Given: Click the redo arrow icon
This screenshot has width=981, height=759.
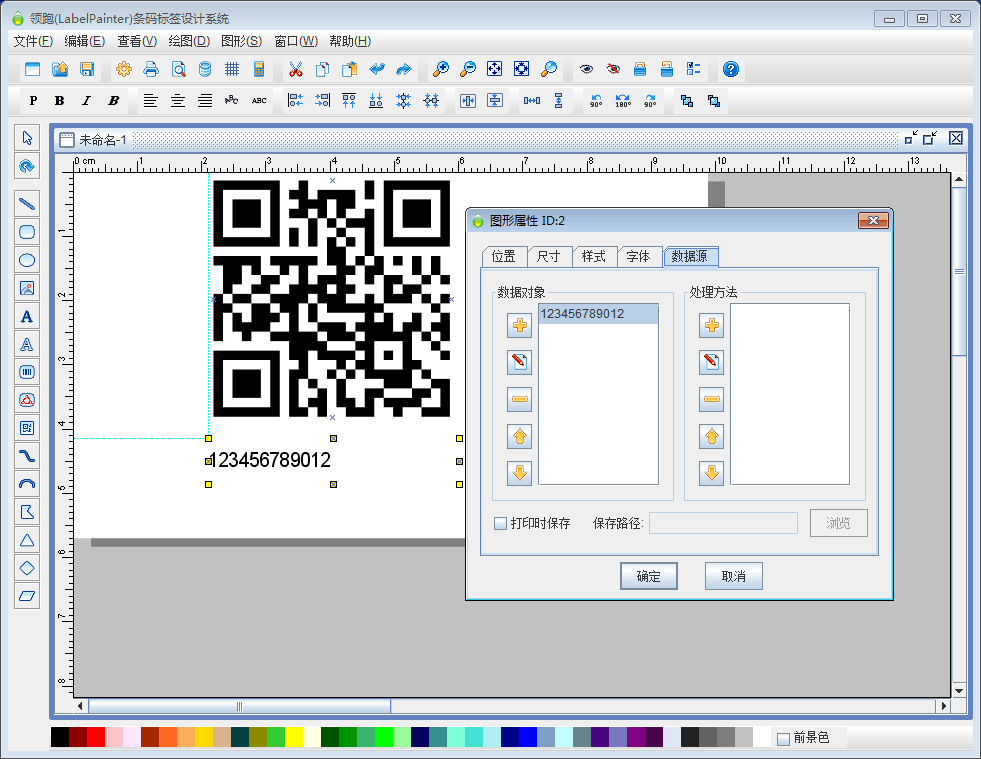Looking at the screenshot, I should pyautogui.click(x=404, y=69).
